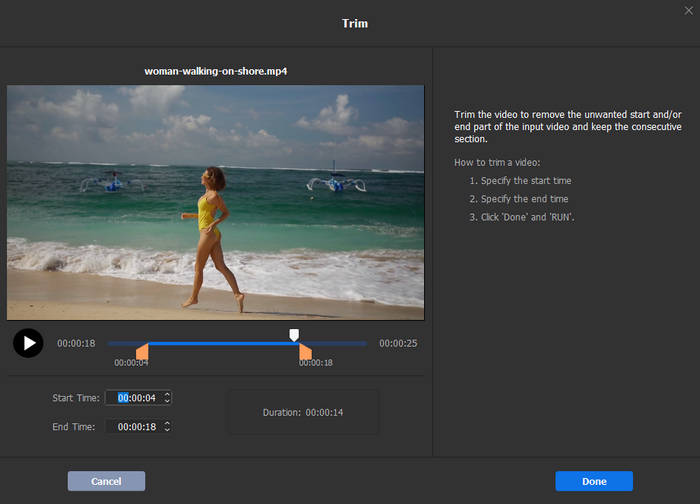
Task: Click inside the Start Time field
Action: [x=138, y=398]
